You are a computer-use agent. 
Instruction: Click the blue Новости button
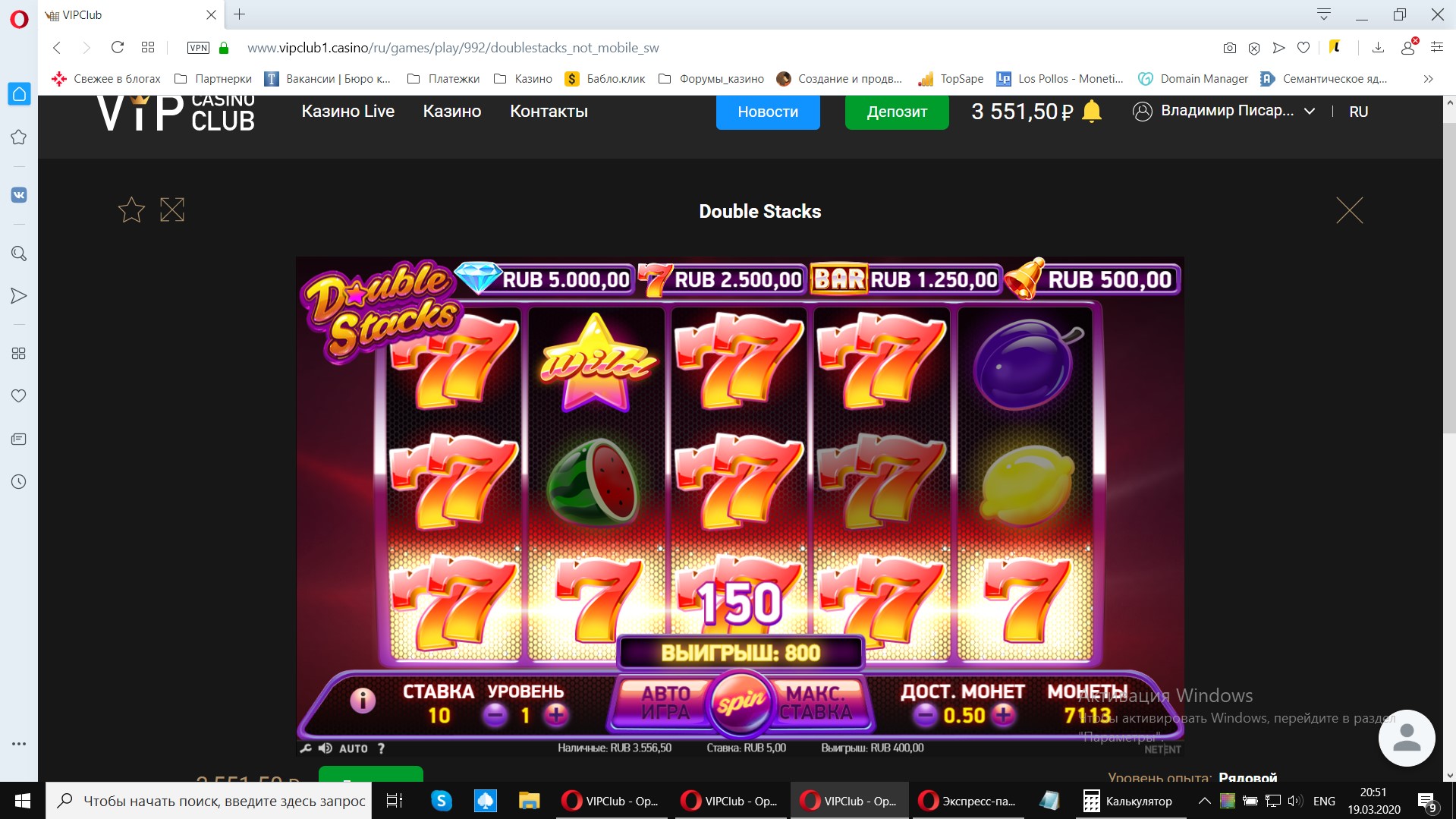pos(768,112)
